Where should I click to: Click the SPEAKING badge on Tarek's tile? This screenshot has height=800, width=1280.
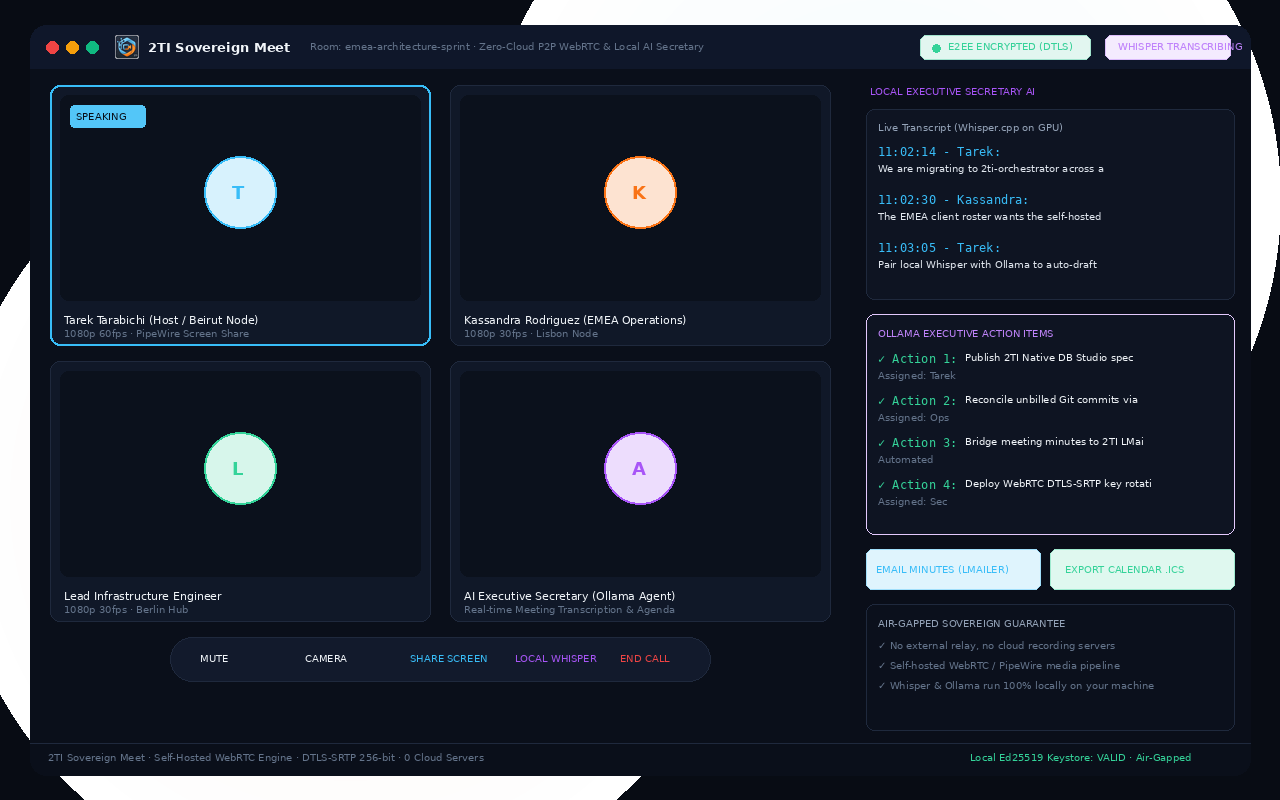[108, 117]
